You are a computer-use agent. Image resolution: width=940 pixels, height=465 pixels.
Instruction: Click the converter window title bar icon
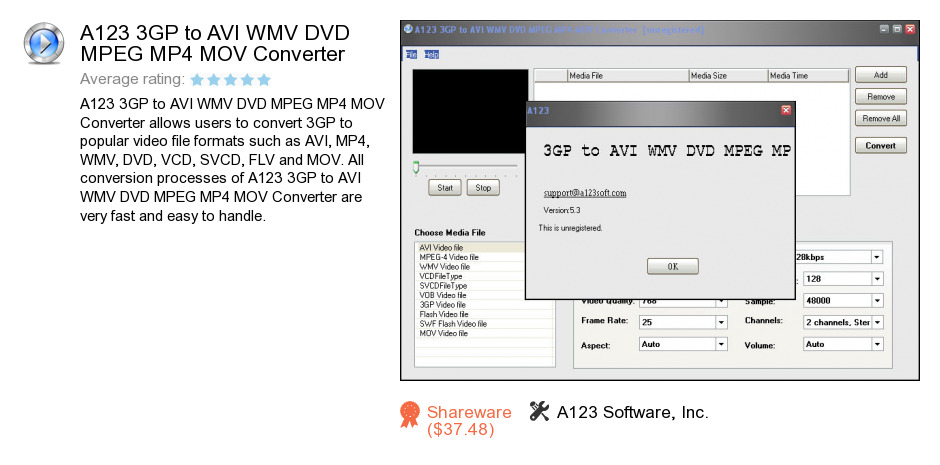click(x=408, y=29)
